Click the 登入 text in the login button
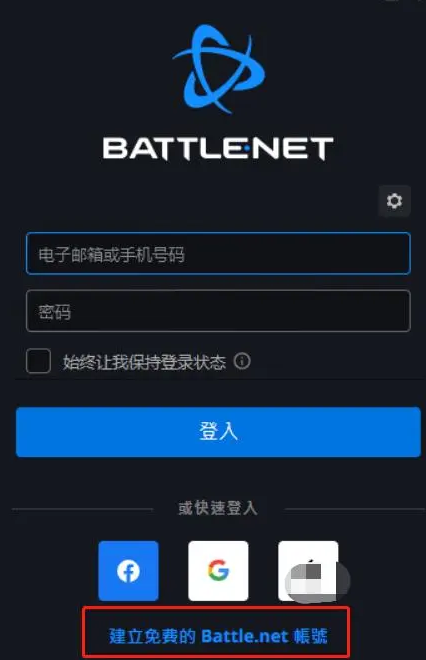426x660 pixels. [x=218, y=431]
